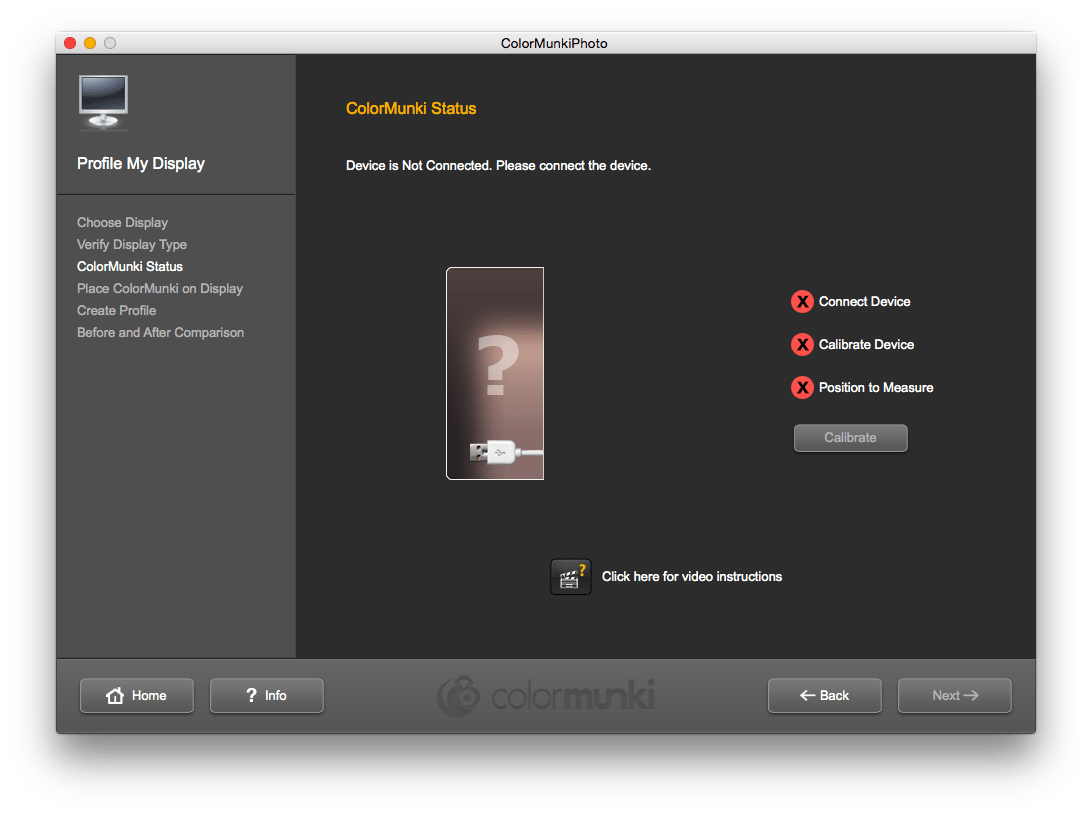Viewport: 1092px width, 814px height.
Task: Close the ColorMunkiPhoto window
Action: (70, 43)
